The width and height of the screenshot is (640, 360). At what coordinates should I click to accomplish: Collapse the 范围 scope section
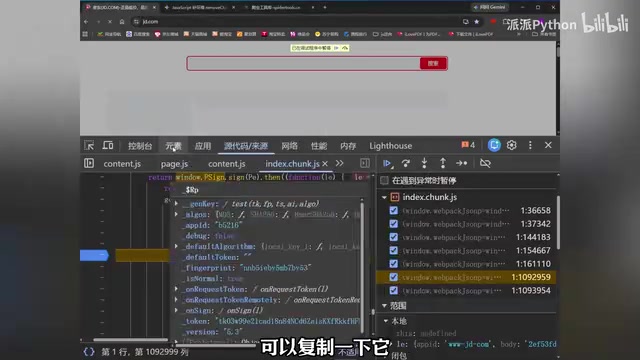coord(384,306)
